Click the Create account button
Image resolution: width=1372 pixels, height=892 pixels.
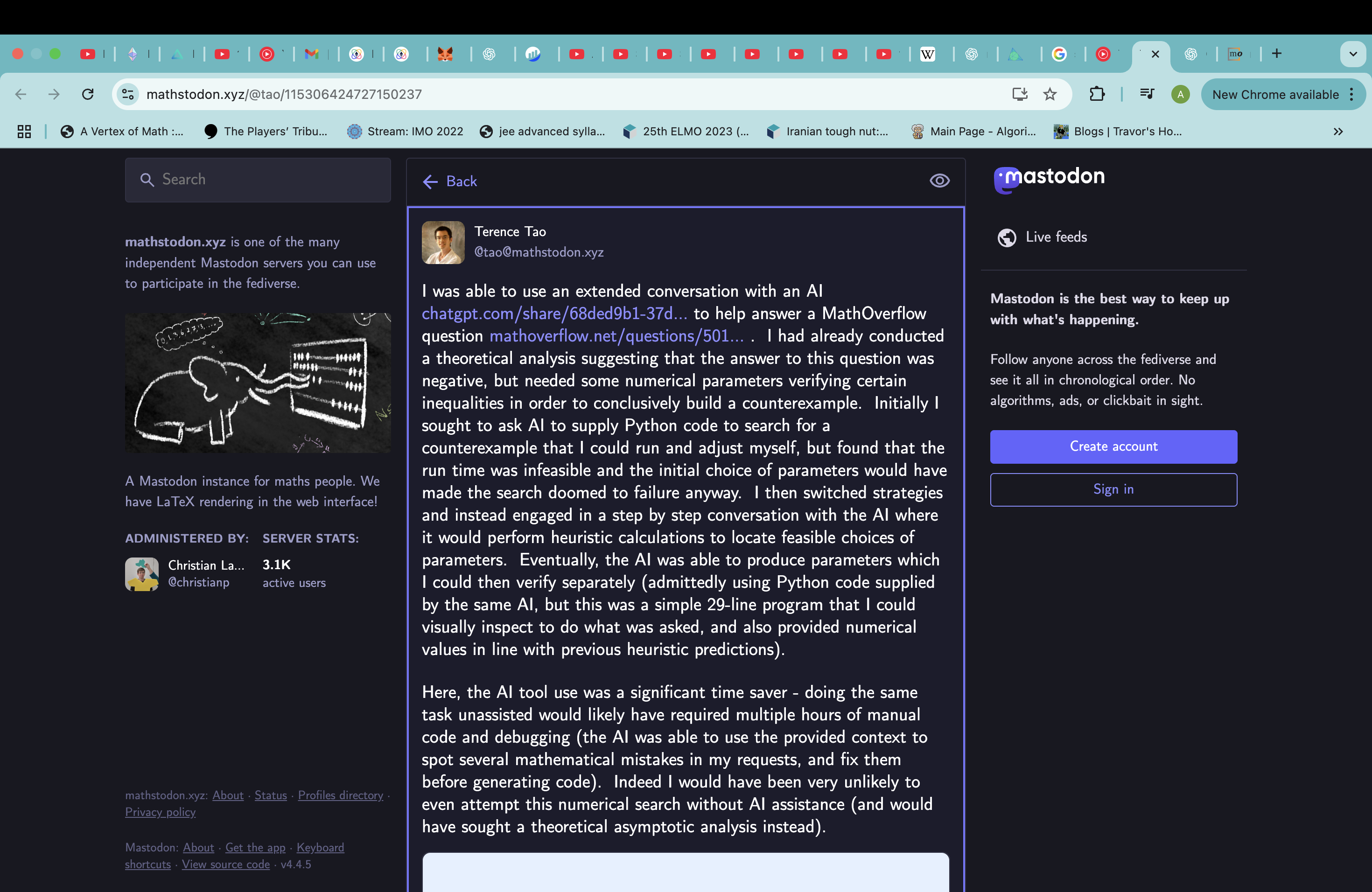pos(1113,446)
